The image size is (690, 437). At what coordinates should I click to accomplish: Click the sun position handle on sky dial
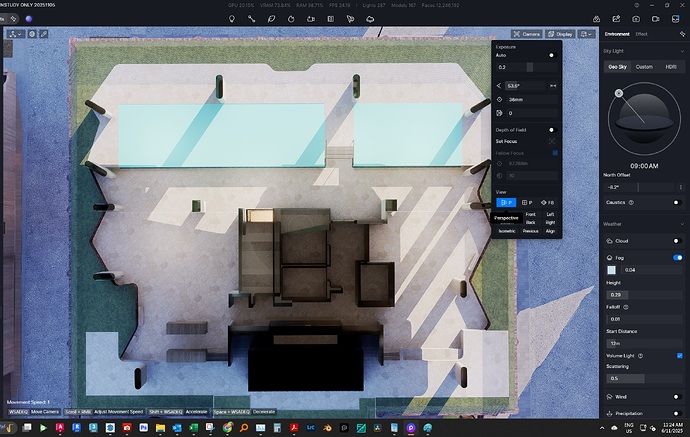pyautogui.click(x=618, y=94)
